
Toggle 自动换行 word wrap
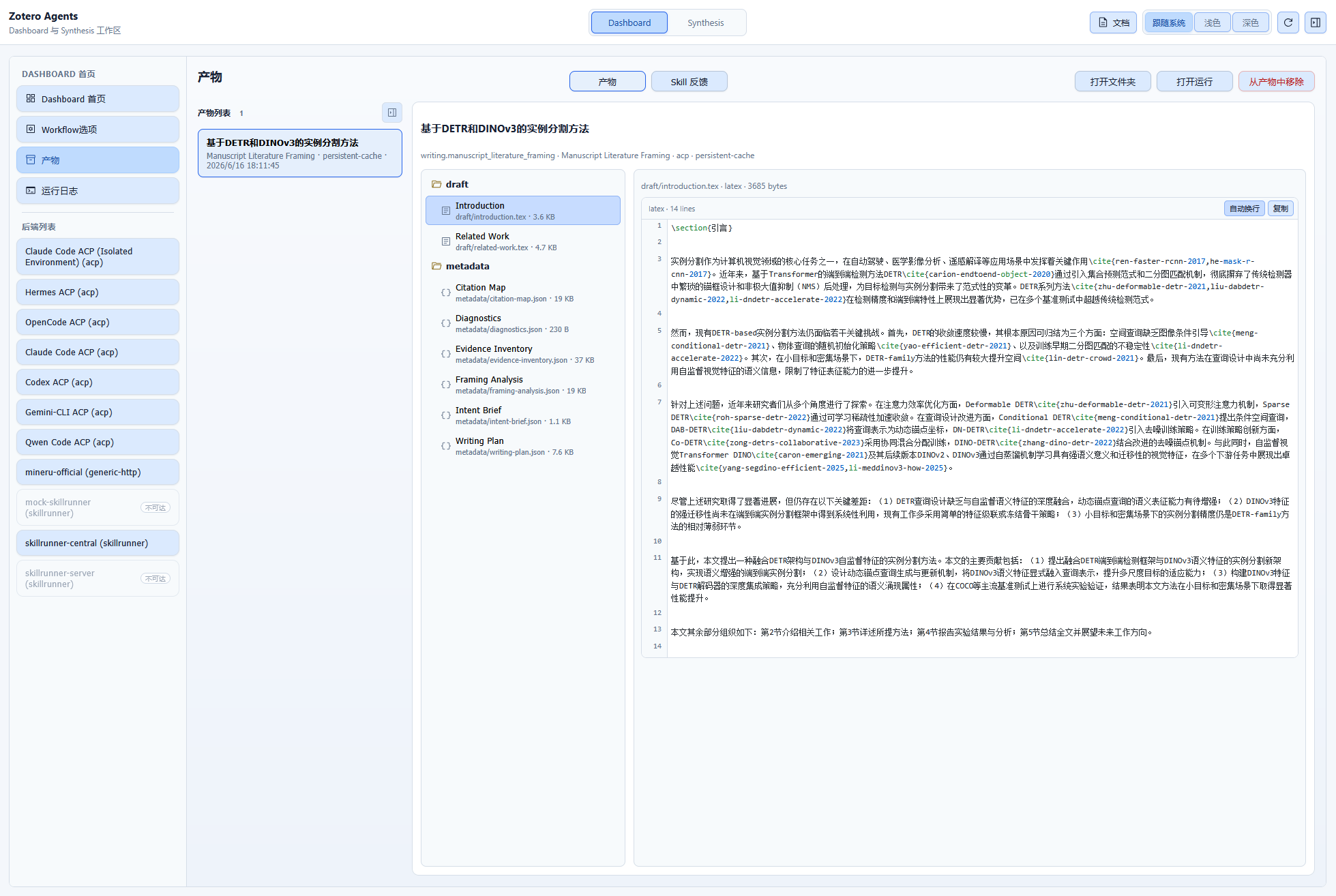click(x=1244, y=209)
